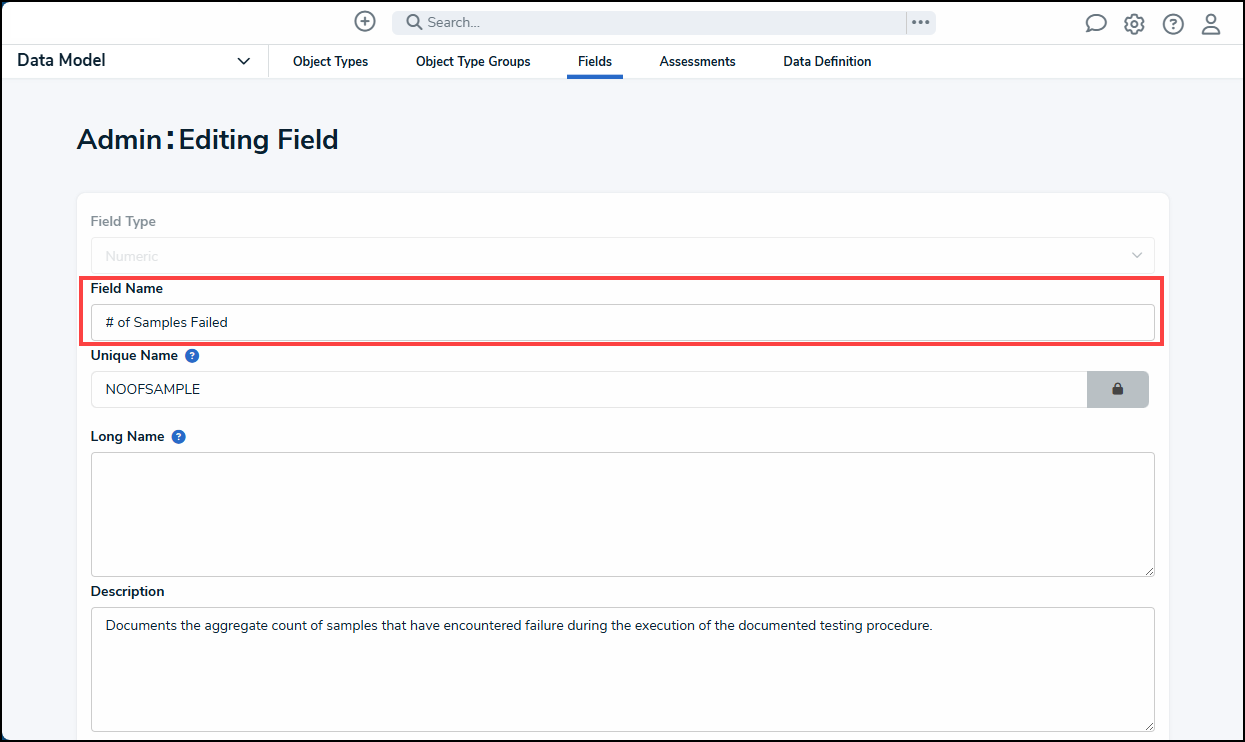1245x742 pixels.
Task: Click the Description text area
Action: pyautogui.click(x=622, y=670)
